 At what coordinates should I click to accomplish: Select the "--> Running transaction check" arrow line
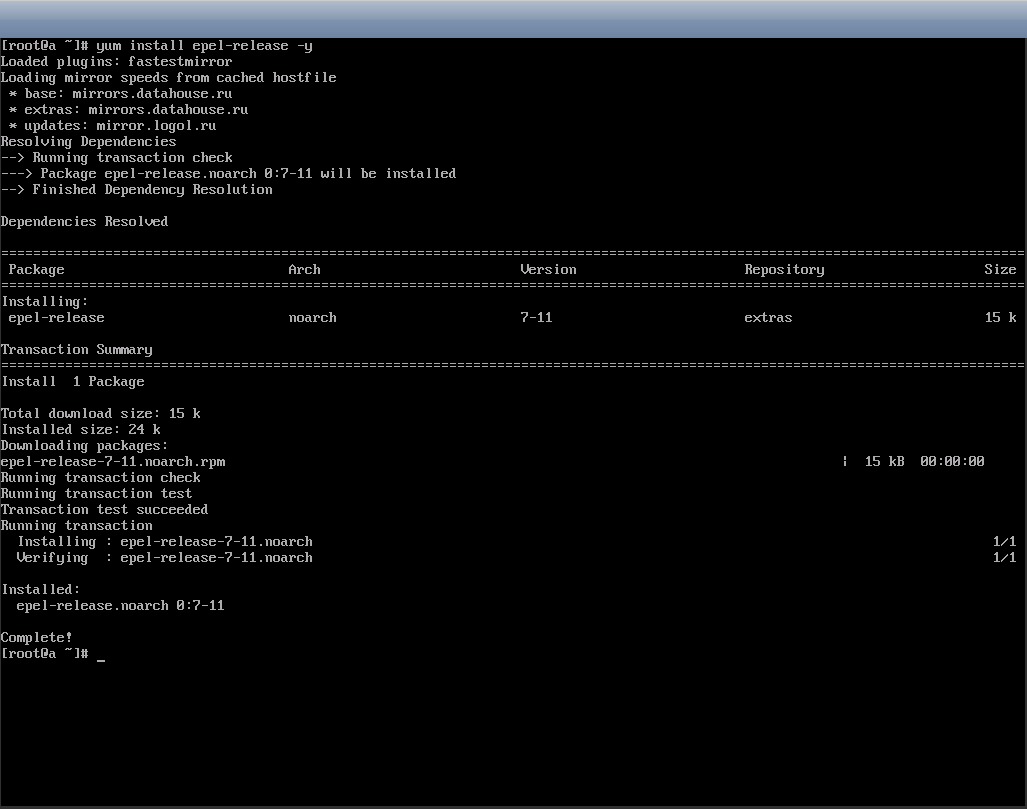(117, 158)
